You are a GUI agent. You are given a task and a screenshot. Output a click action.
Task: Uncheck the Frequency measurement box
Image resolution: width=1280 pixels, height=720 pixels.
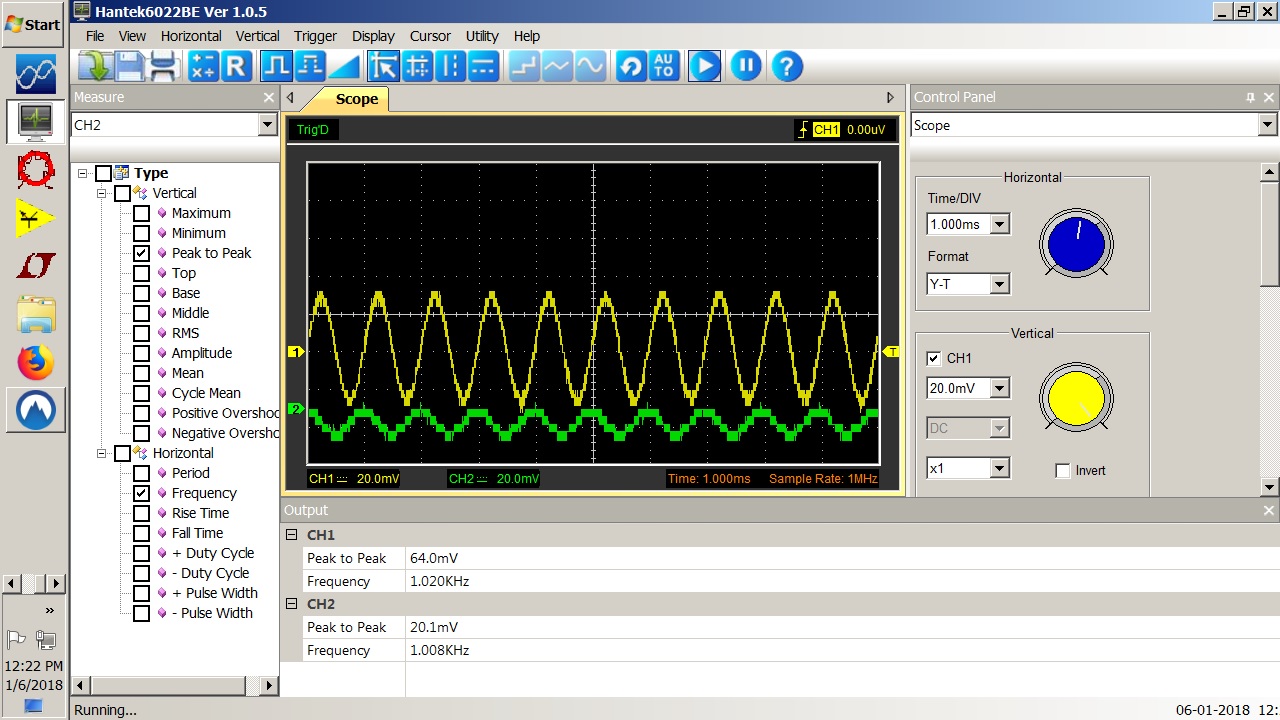click(x=142, y=493)
